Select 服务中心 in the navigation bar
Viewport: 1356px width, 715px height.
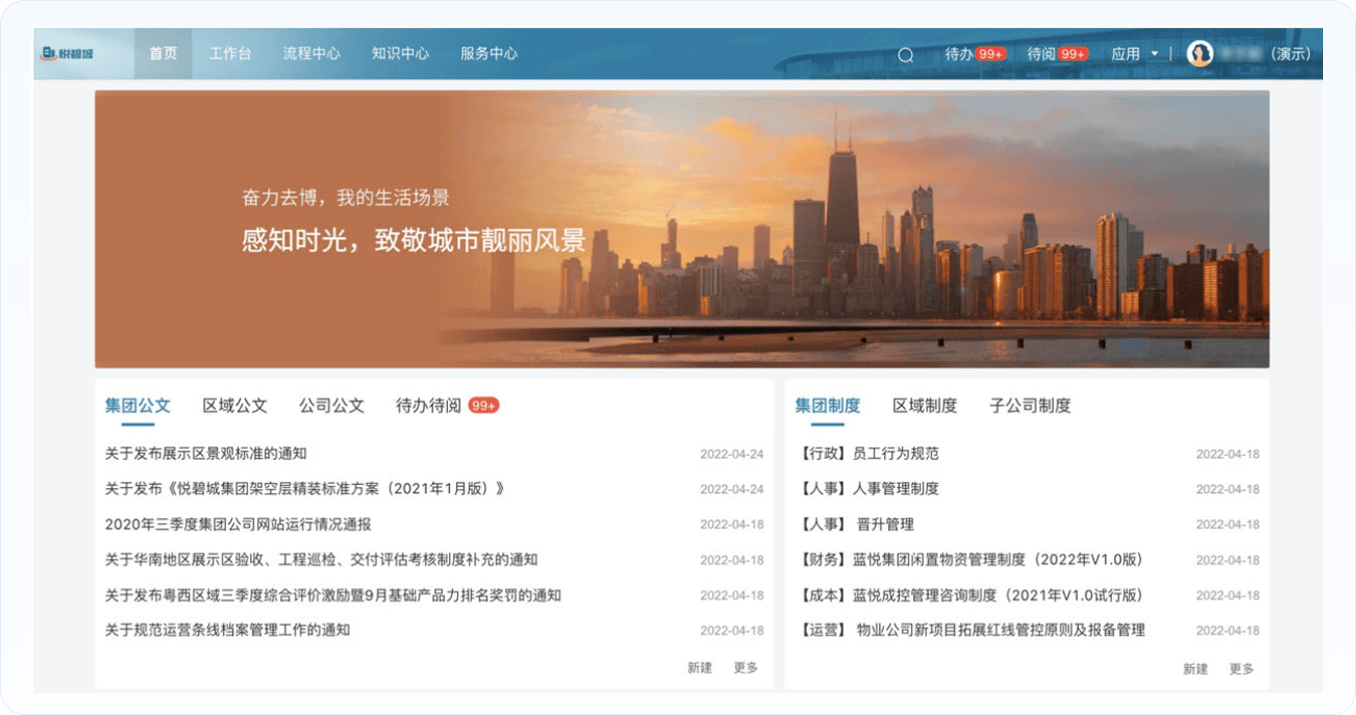[x=488, y=54]
